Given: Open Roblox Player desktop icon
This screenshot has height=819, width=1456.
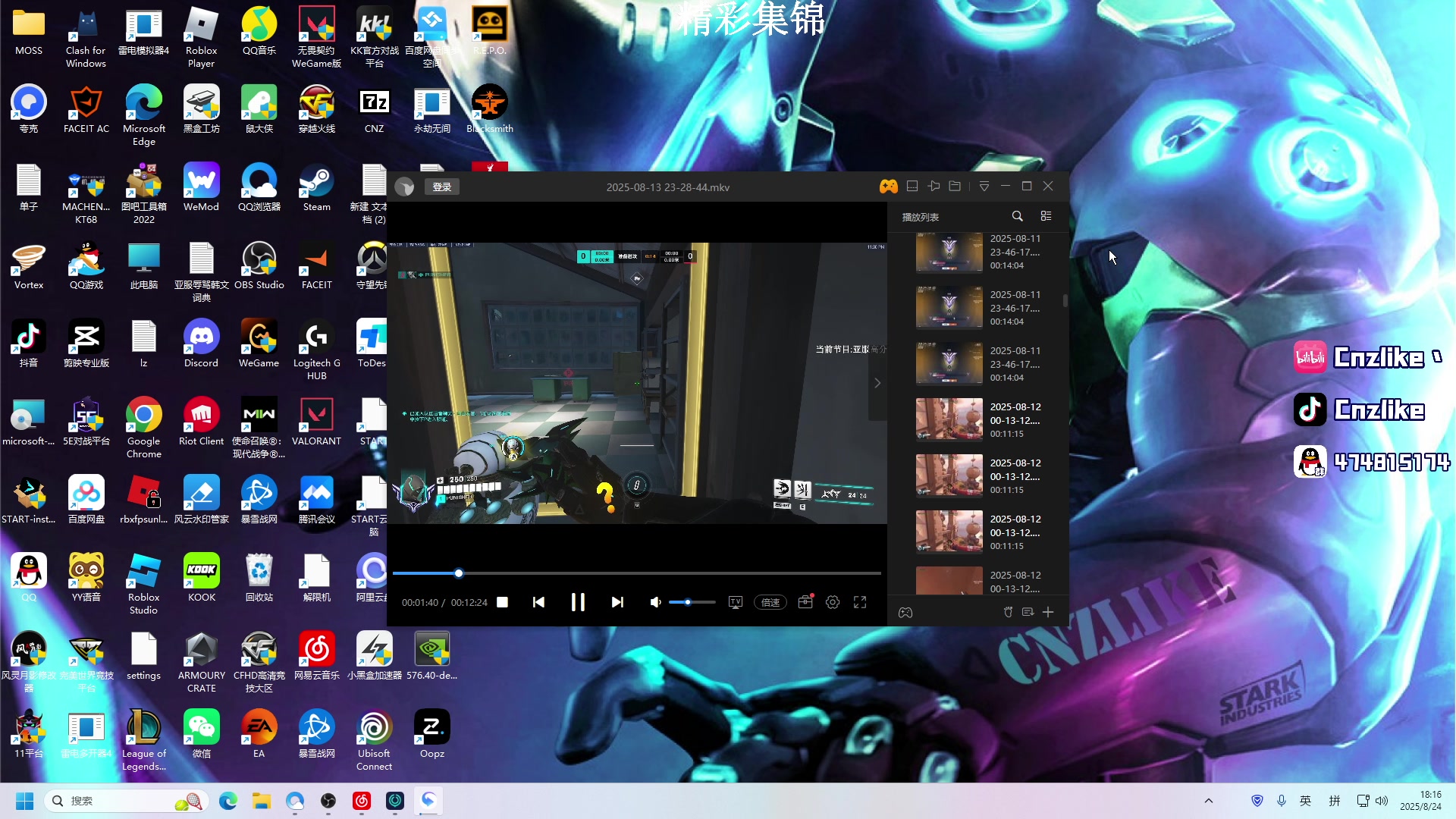Looking at the screenshot, I should [x=201, y=37].
